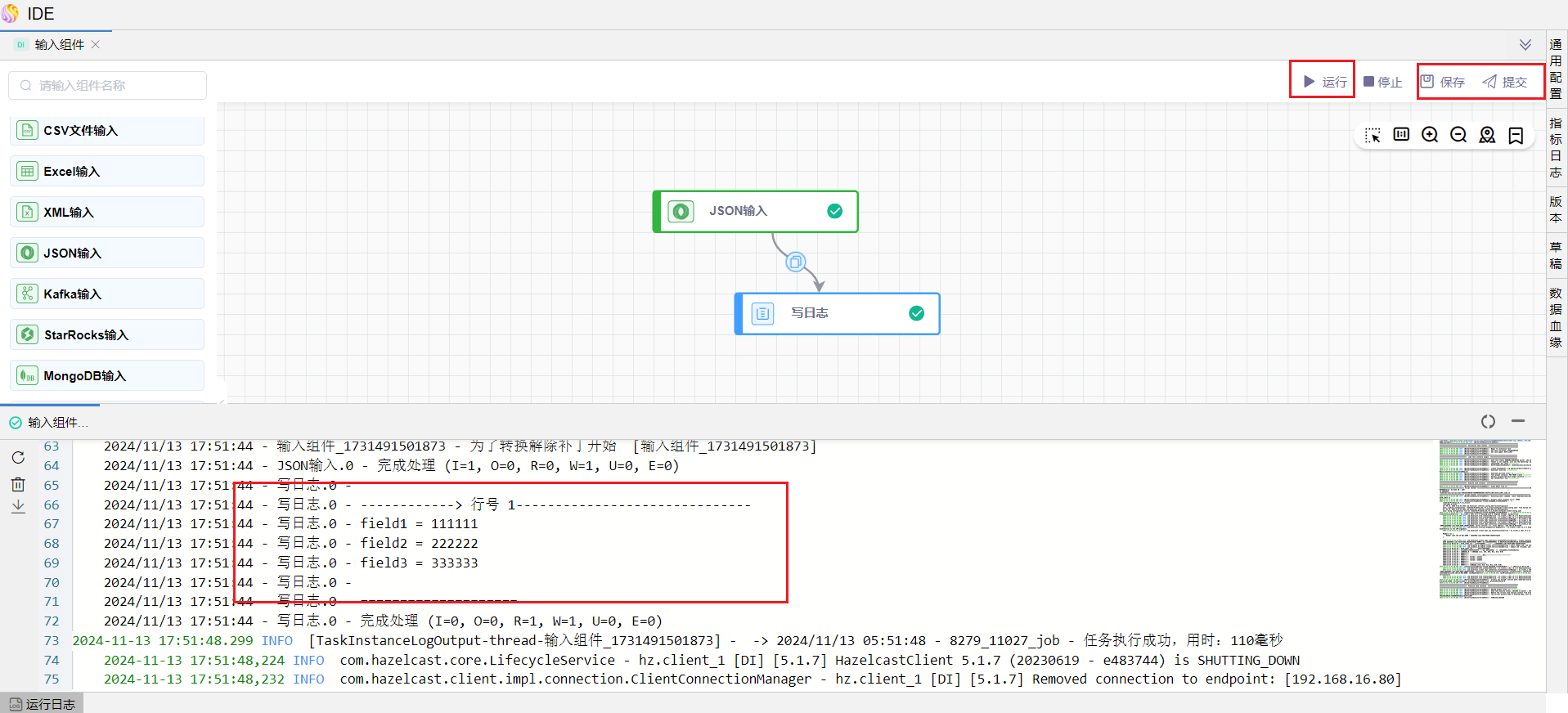
Task: Close the 输入组件 editor tab
Action: tap(96, 45)
